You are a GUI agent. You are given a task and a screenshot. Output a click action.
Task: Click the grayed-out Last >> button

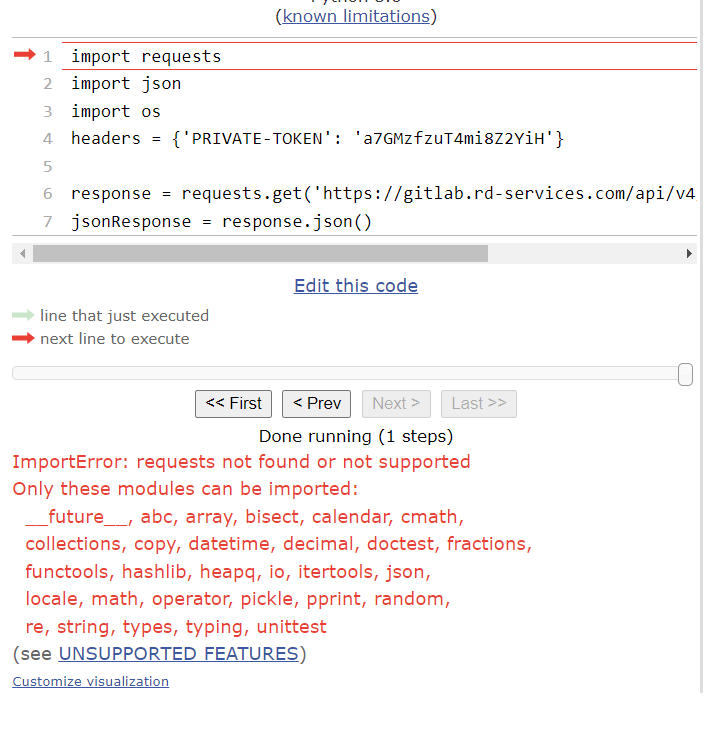coord(478,404)
